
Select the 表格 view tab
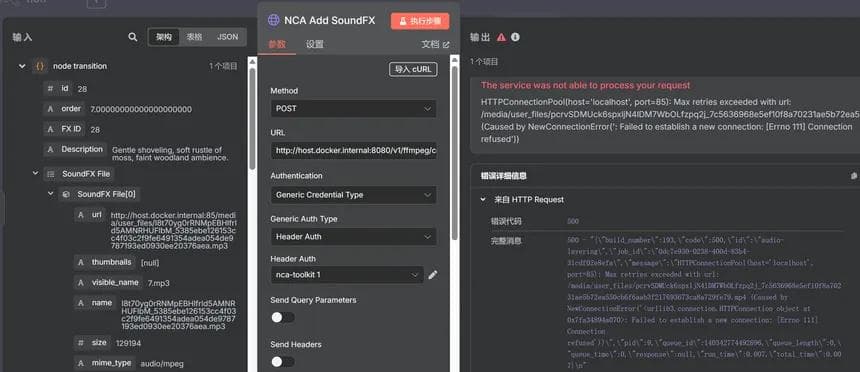pos(194,37)
